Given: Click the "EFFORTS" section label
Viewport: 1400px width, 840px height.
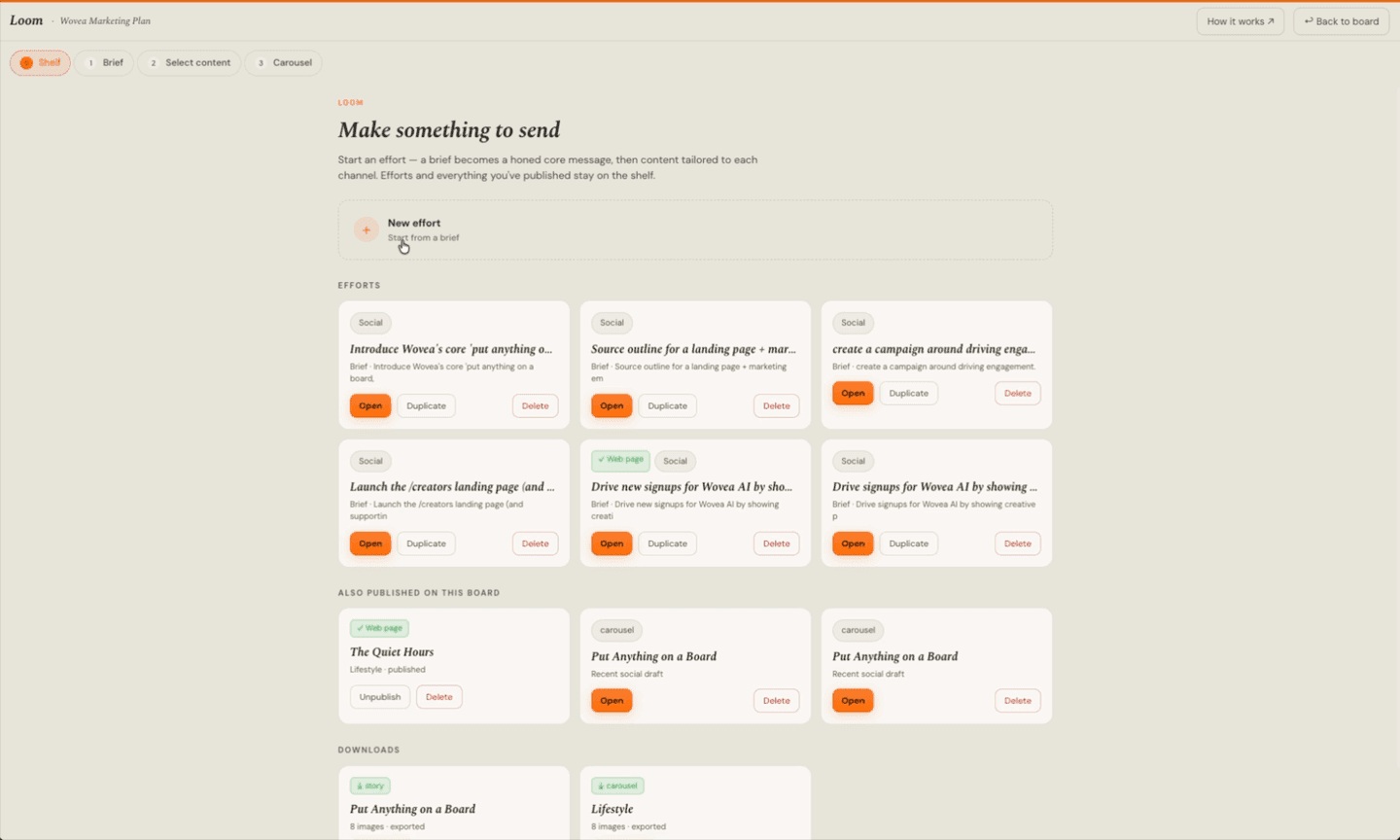Looking at the screenshot, I should pos(359,285).
